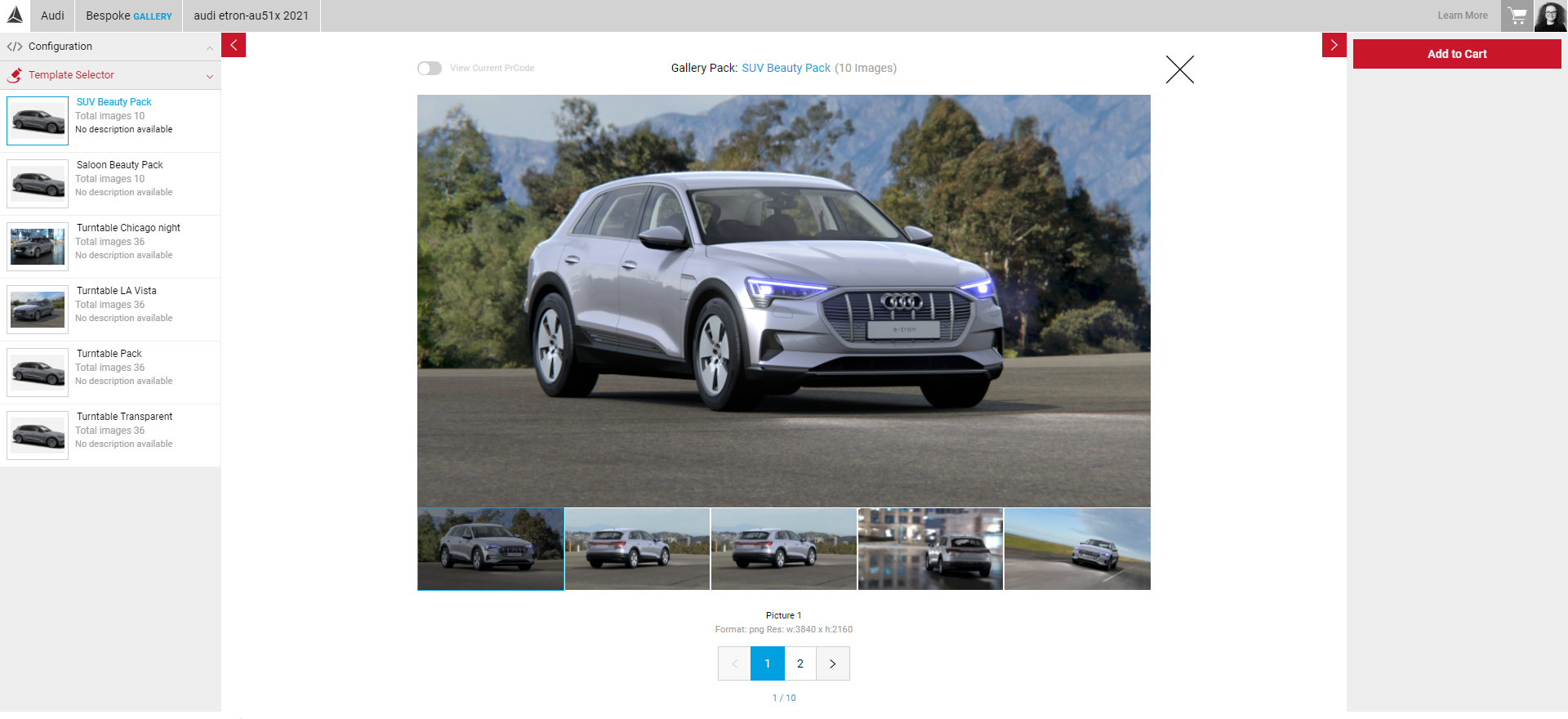Collapse the Configuration section chevron
Viewport: 1568px width, 719px height.
point(210,47)
